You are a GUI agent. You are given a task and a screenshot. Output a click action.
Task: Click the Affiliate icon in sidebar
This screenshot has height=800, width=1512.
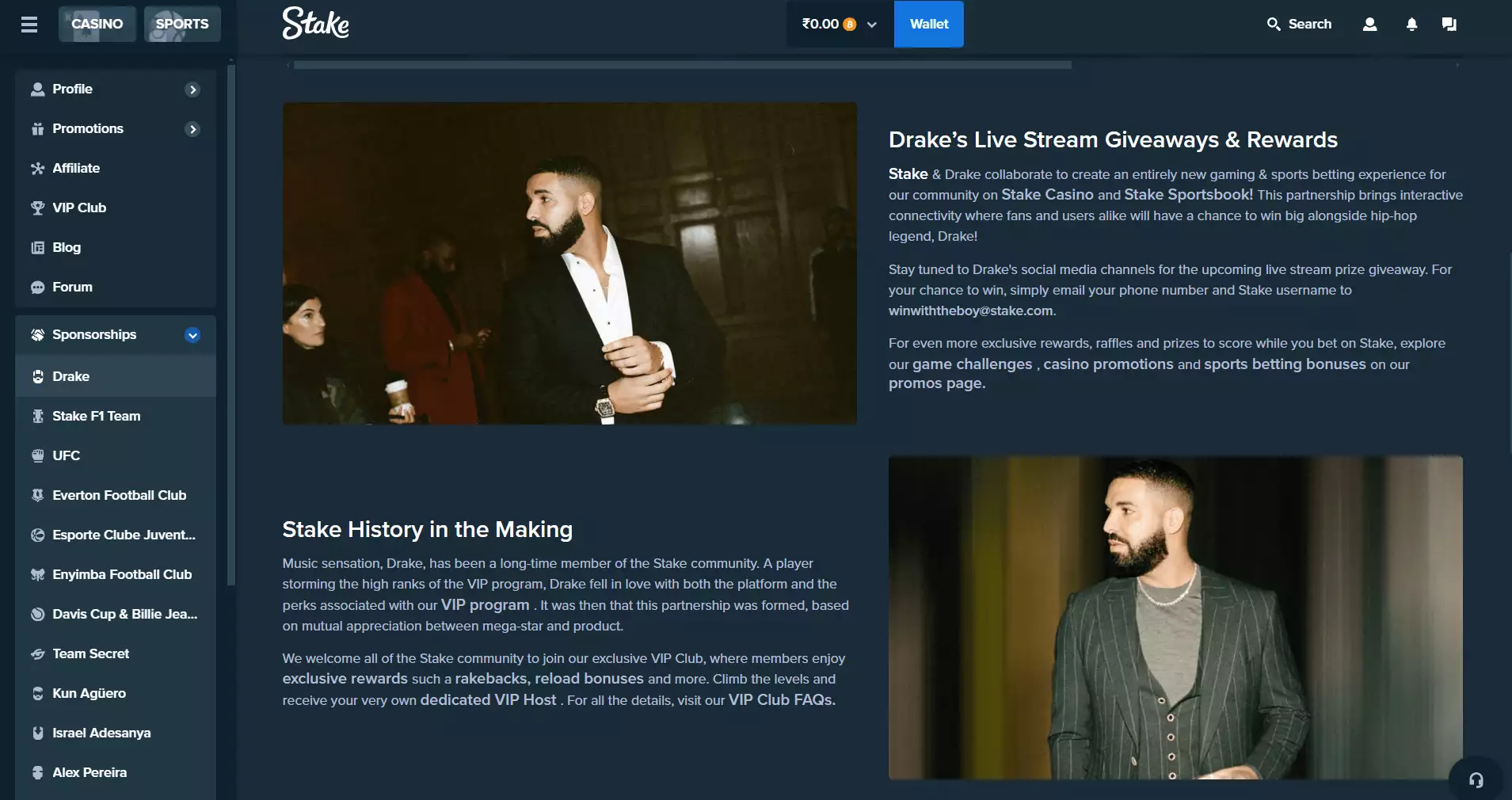[x=37, y=169]
